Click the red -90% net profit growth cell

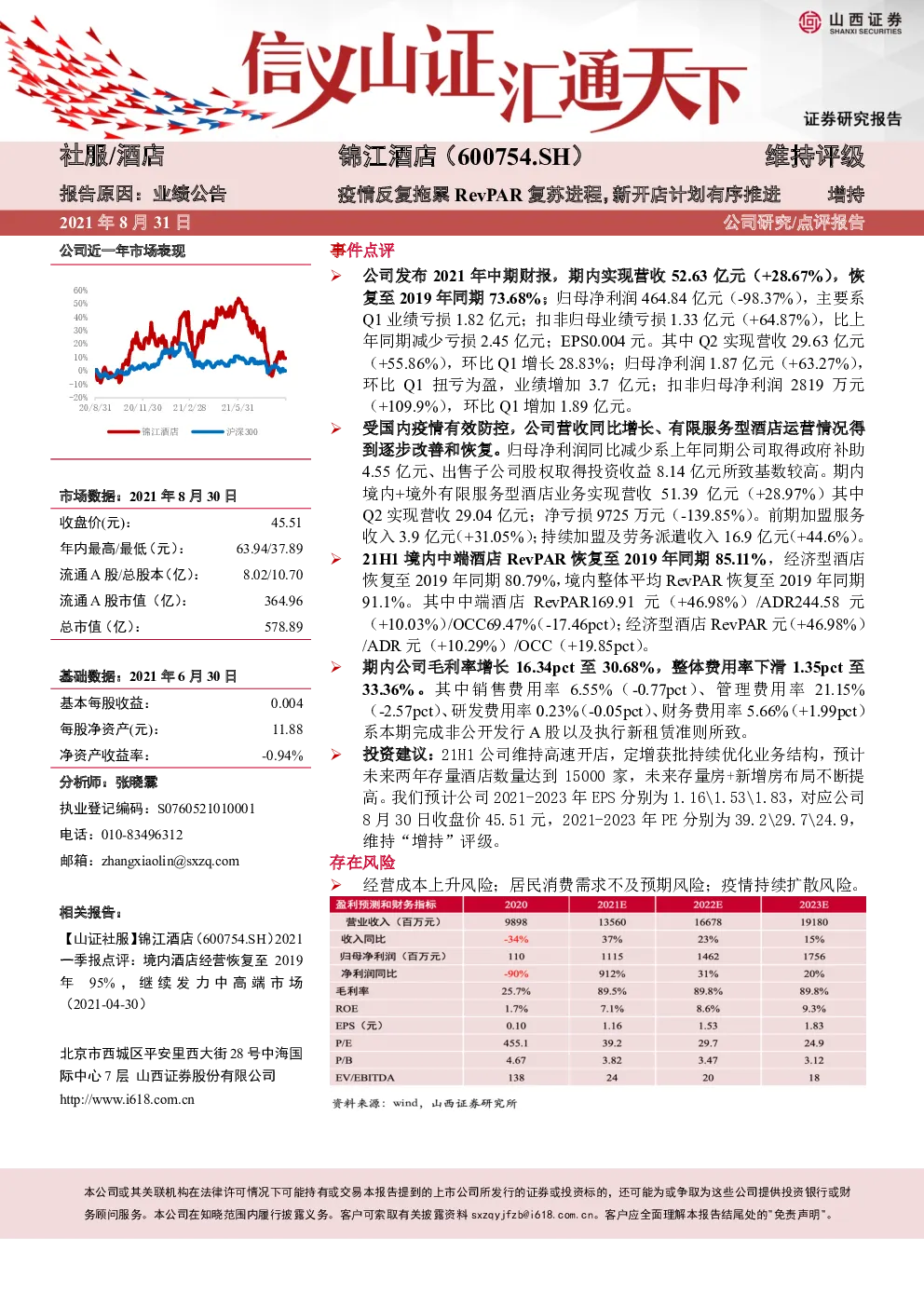pyautogui.click(x=516, y=973)
